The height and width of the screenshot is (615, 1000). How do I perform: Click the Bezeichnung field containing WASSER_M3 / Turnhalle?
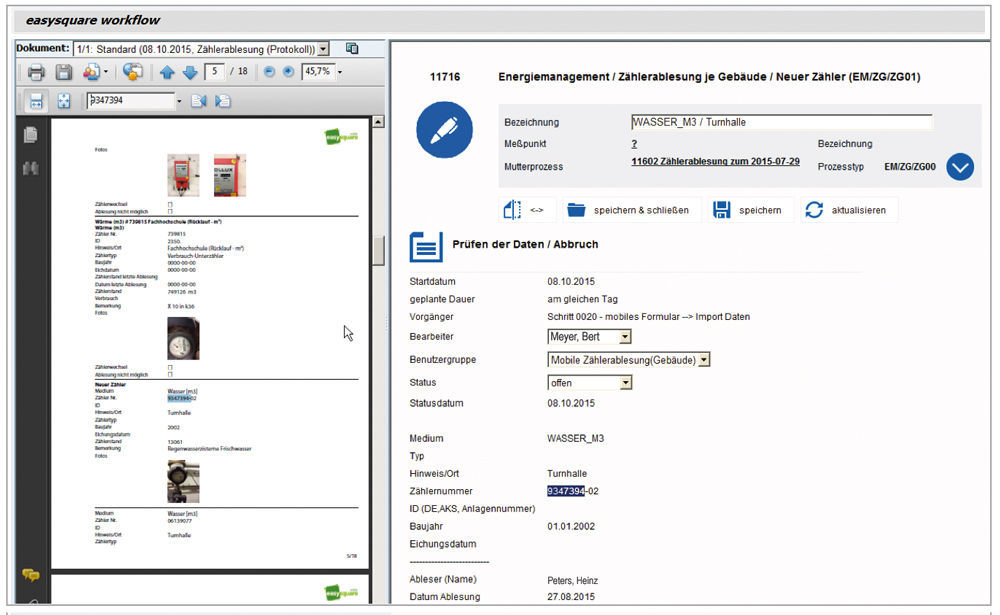coord(781,122)
